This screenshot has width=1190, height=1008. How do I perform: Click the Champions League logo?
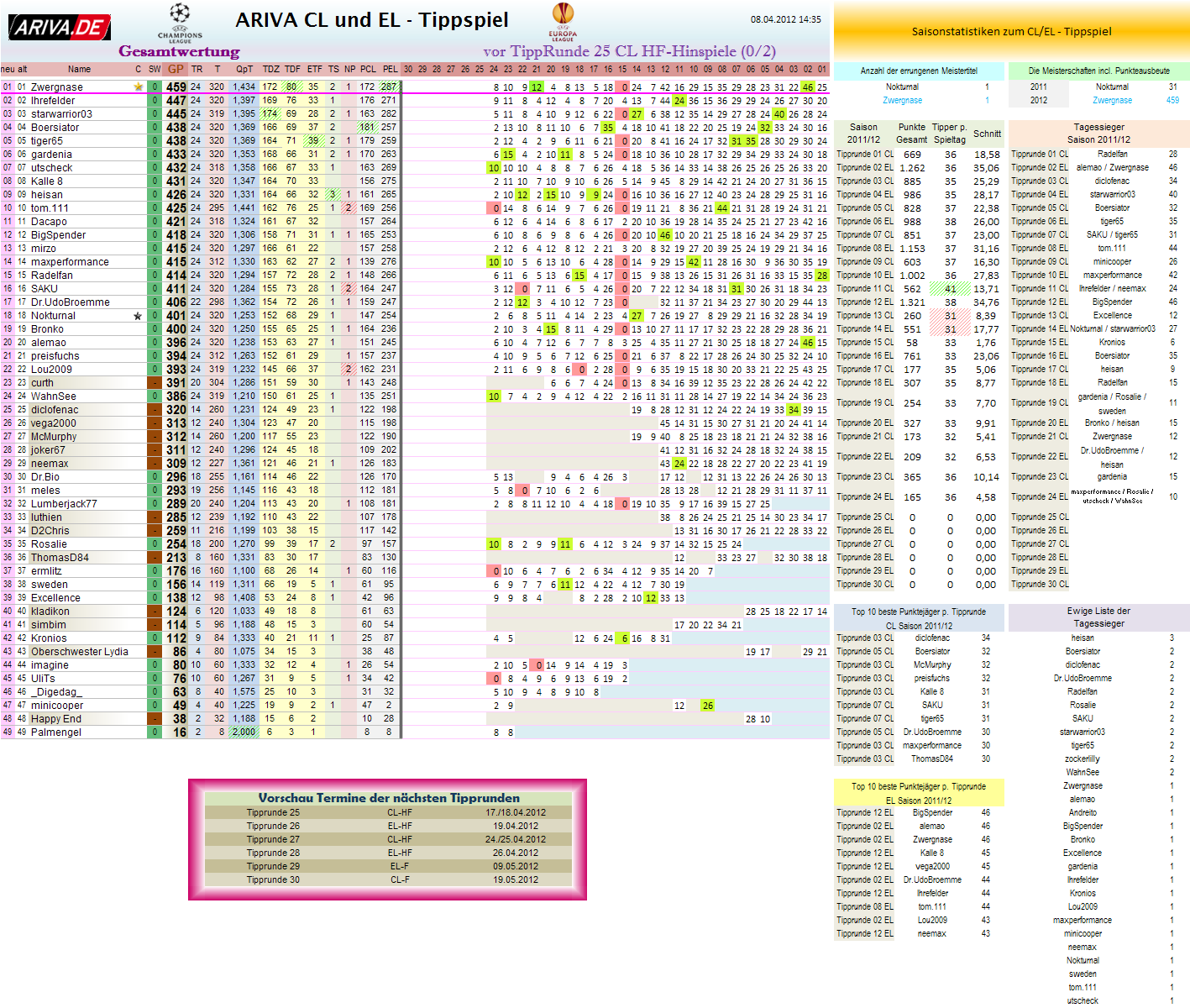(x=180, y=22)
